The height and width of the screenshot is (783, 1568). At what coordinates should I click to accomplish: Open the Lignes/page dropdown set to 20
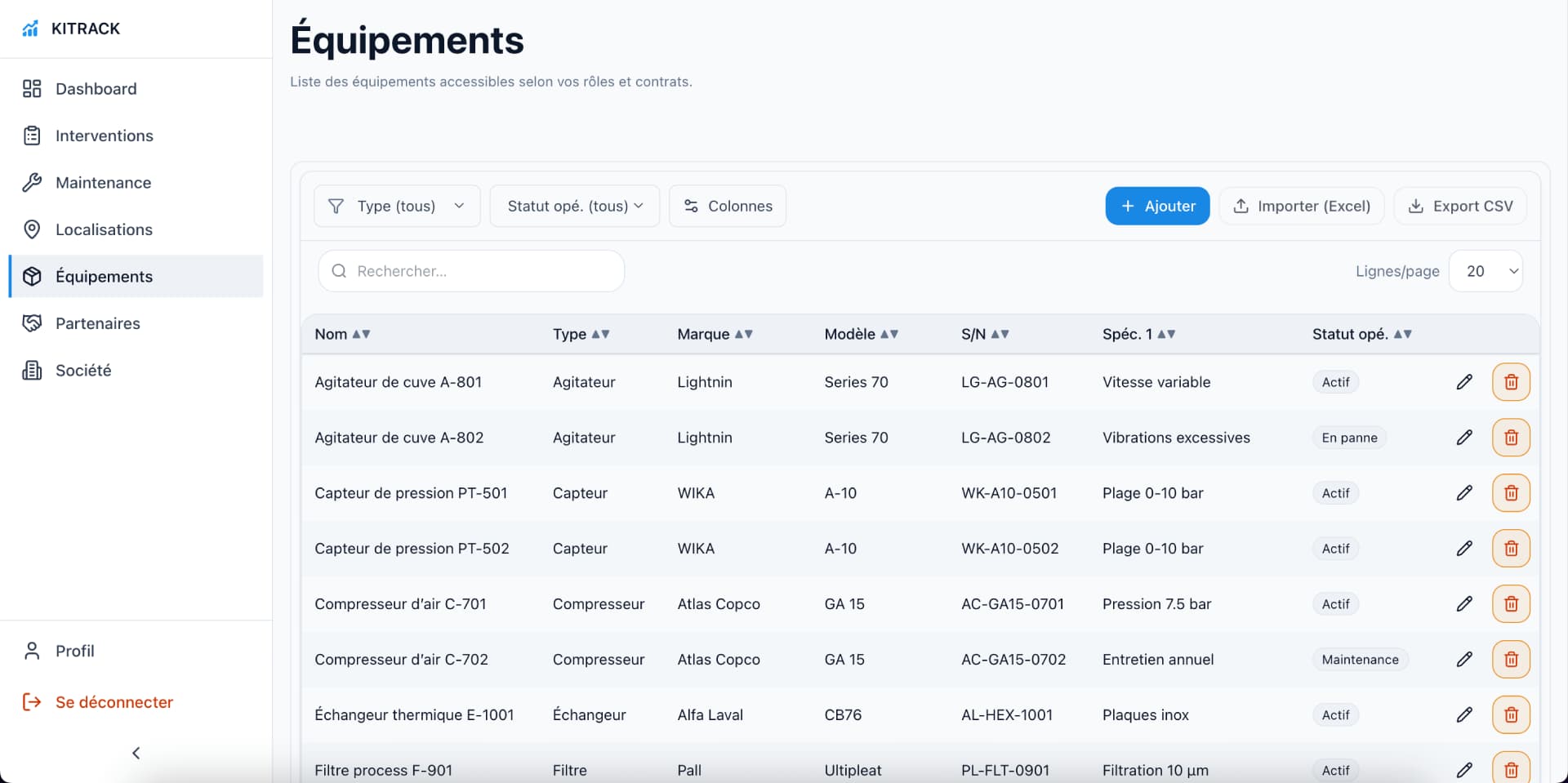tap(1485, 271)
